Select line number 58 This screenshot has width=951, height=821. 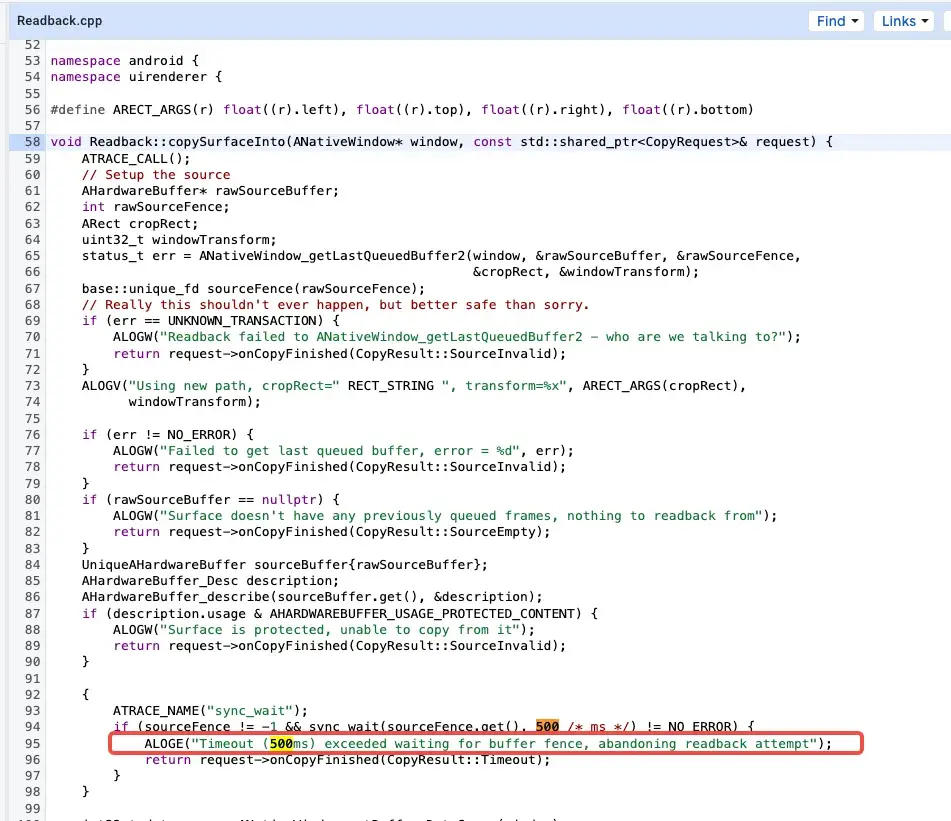click(32, 142)
